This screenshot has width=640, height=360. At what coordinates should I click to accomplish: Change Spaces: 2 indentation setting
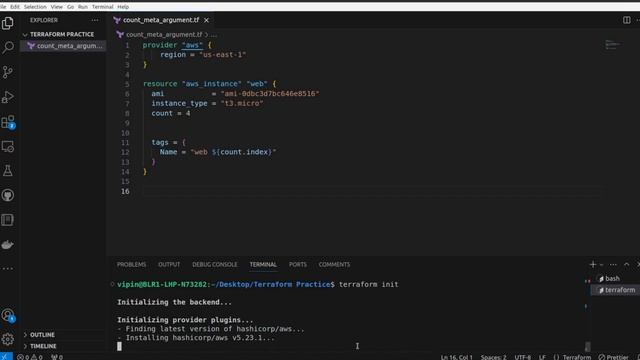(493, 357)
